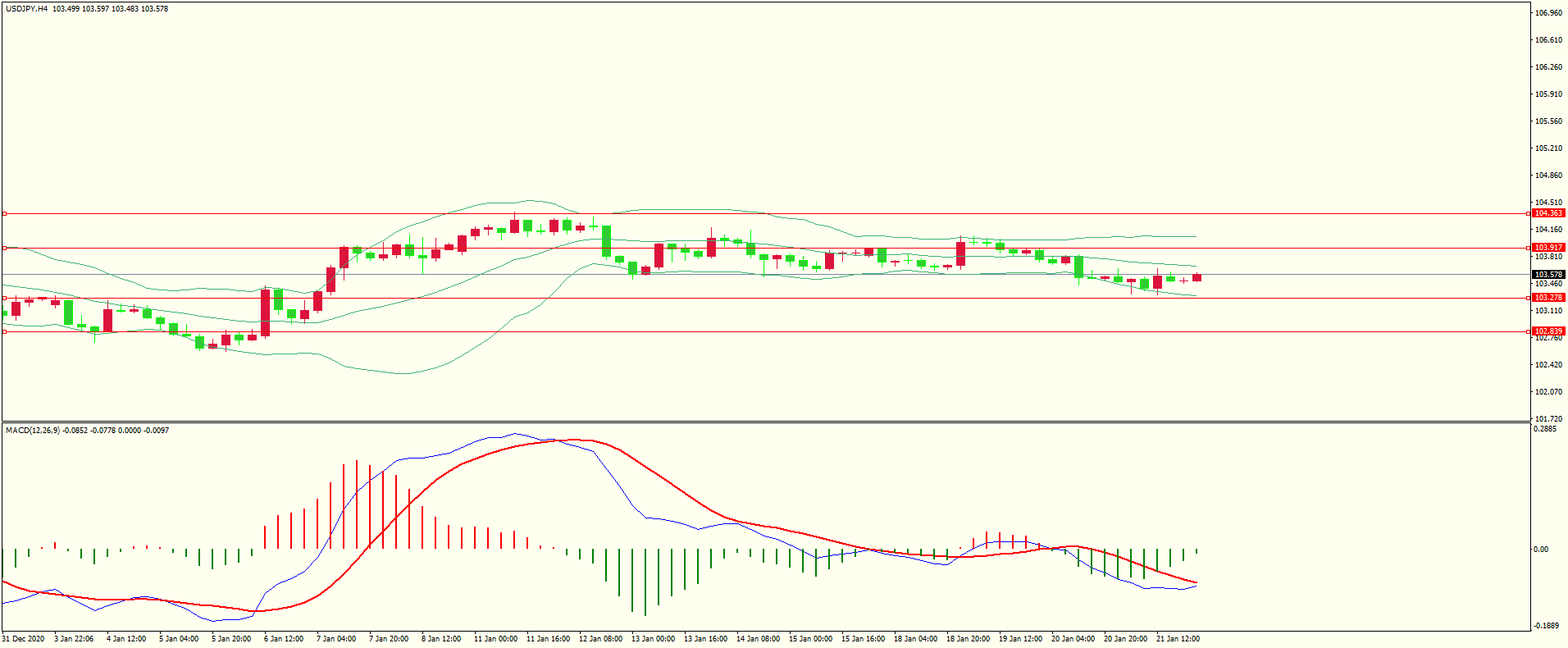
Task: Click the MACD scale zero value 0.00
Action: pyautogui.click(x=1541, y=550)
